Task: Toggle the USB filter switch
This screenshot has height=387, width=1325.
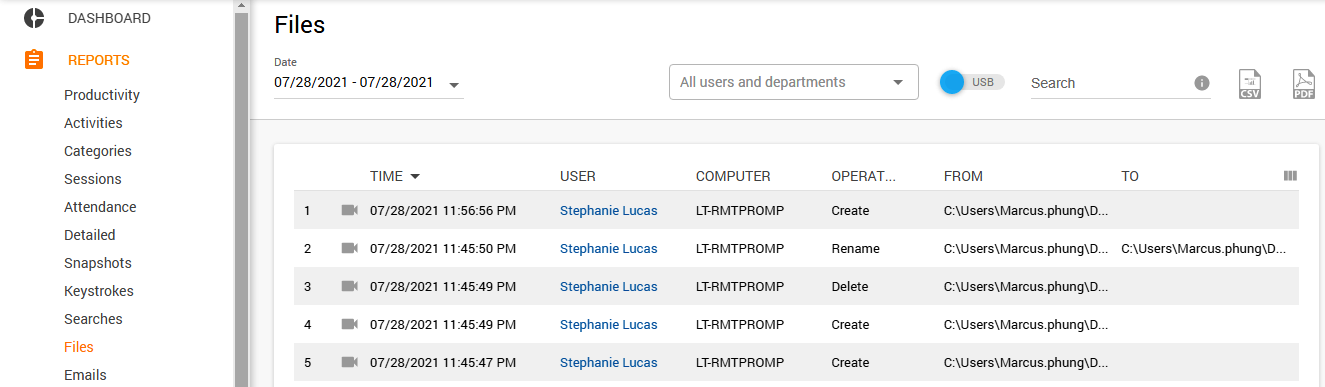Action: (971, 82)
